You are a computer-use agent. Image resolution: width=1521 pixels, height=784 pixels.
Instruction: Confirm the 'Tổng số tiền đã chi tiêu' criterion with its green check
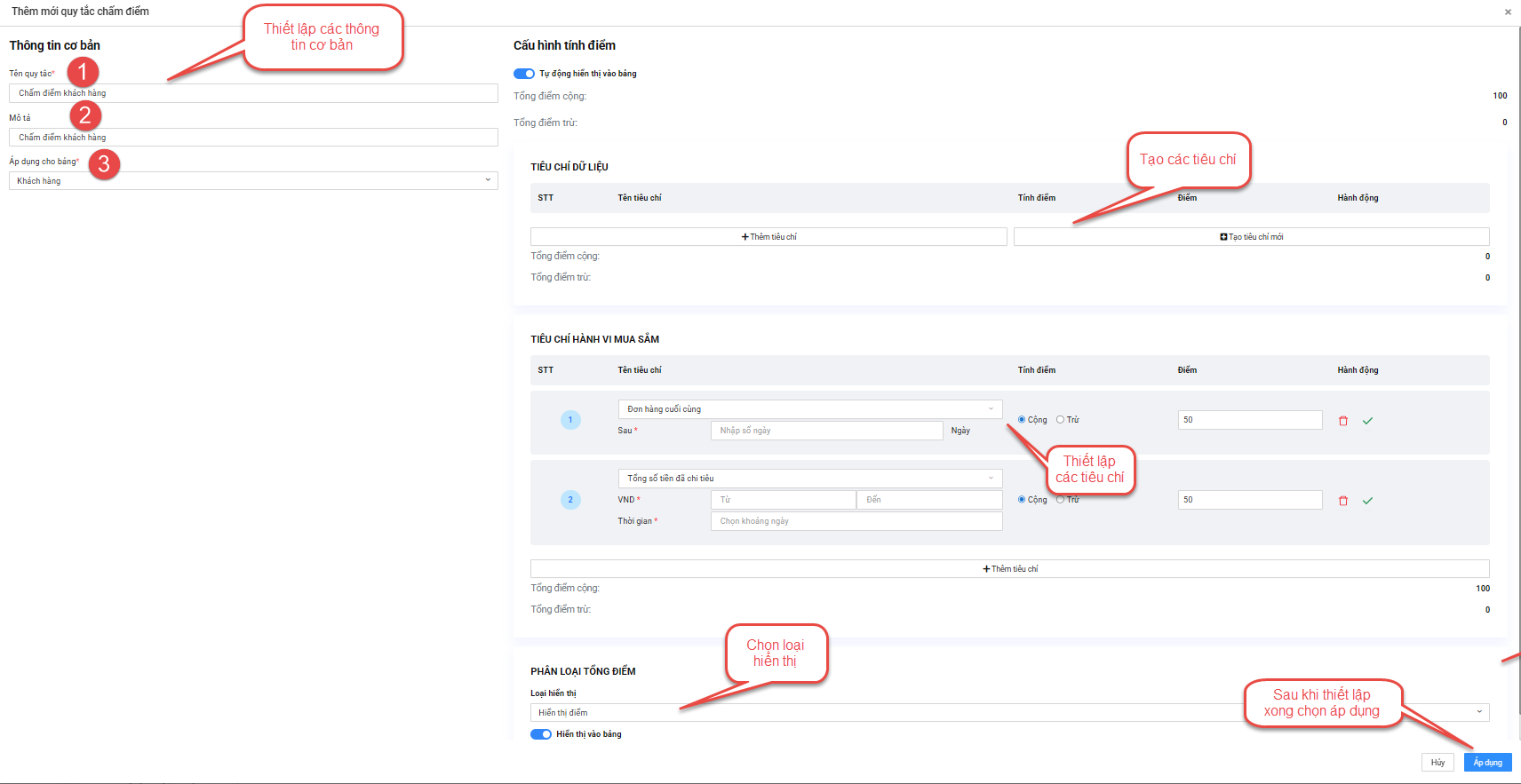coord(1367,501)
